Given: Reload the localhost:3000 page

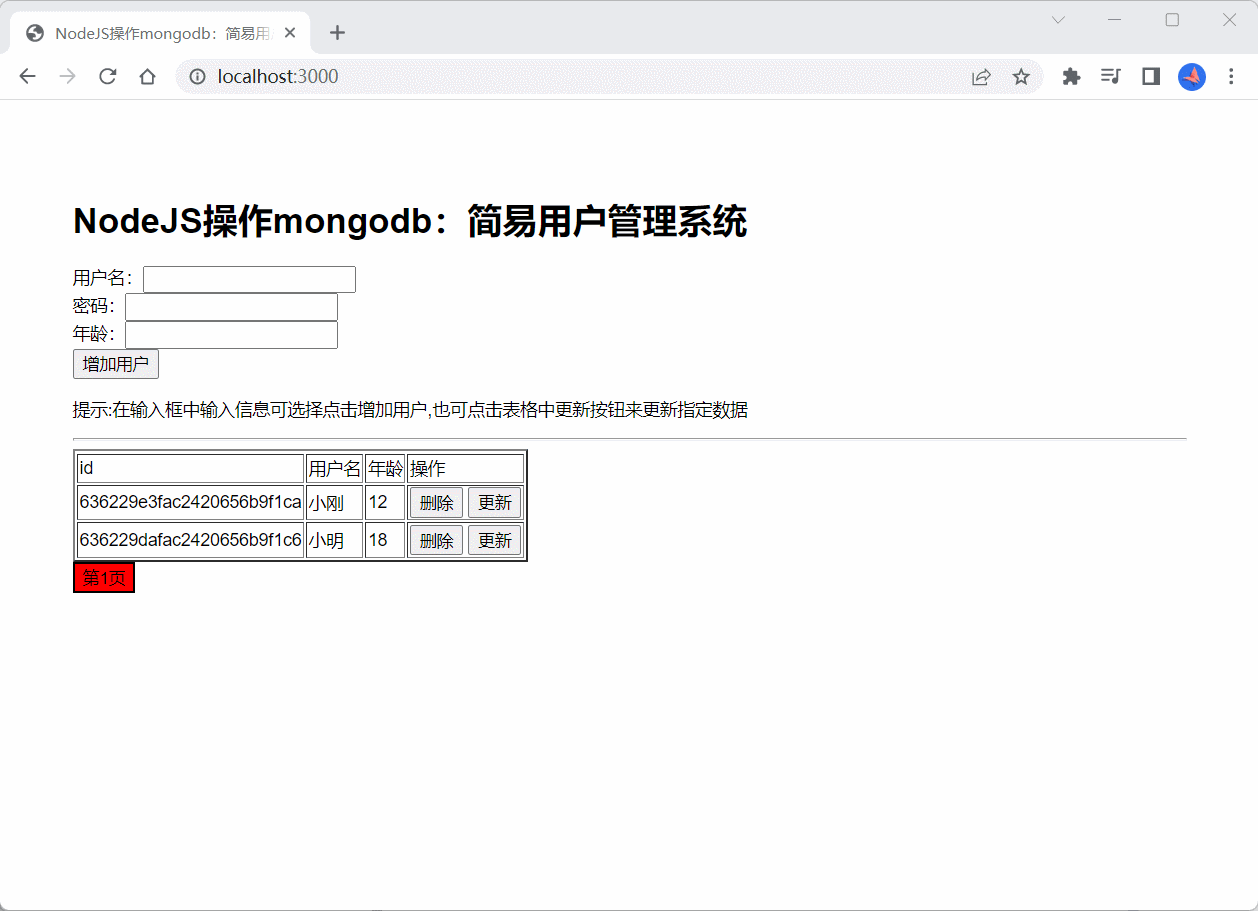Looking at the screenshot, I should click(x=107, y=76).
